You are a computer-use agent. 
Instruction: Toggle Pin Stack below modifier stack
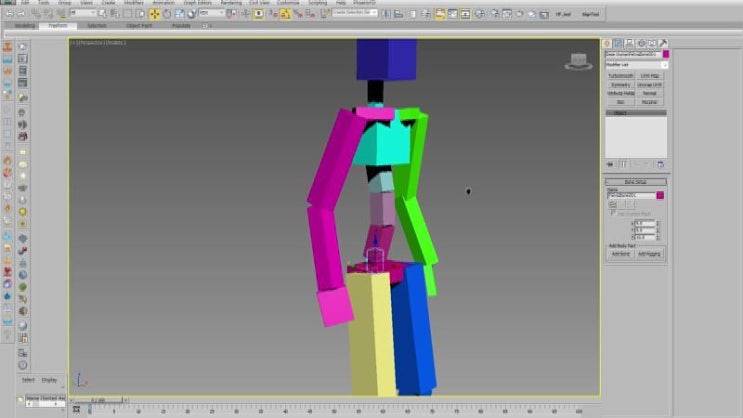(611, 164)
